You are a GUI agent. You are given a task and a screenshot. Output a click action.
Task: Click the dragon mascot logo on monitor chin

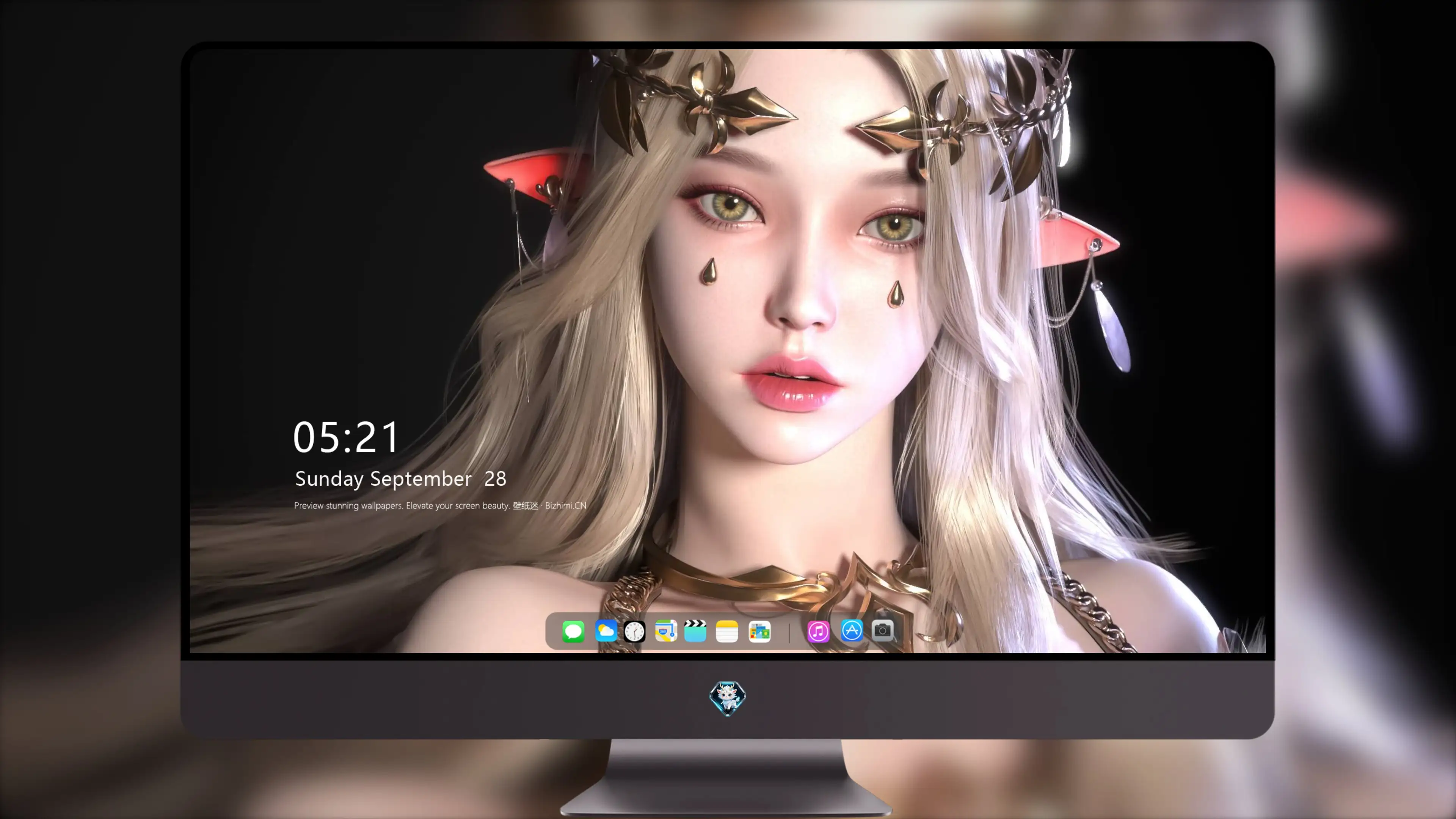pos(728,698)
